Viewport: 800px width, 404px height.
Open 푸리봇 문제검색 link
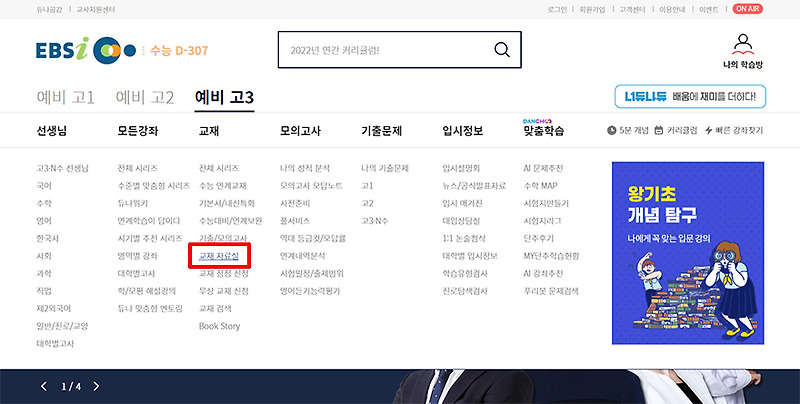[x=551, y=291]
